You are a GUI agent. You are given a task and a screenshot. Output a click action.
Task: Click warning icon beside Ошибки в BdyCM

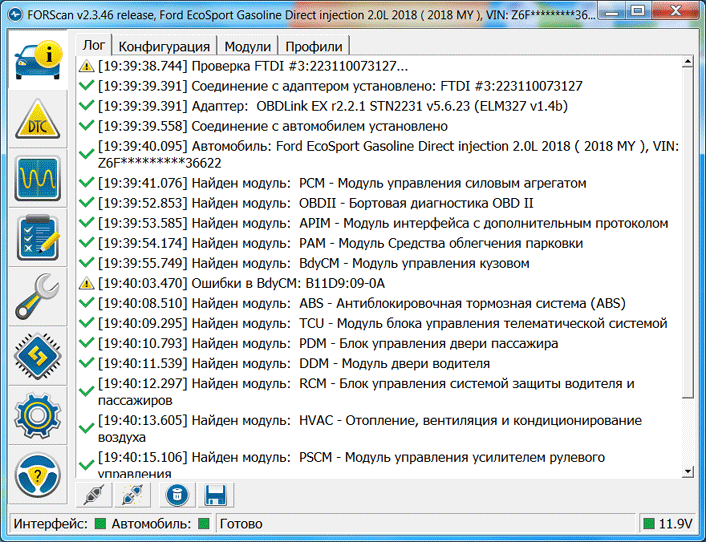point(86,284)
